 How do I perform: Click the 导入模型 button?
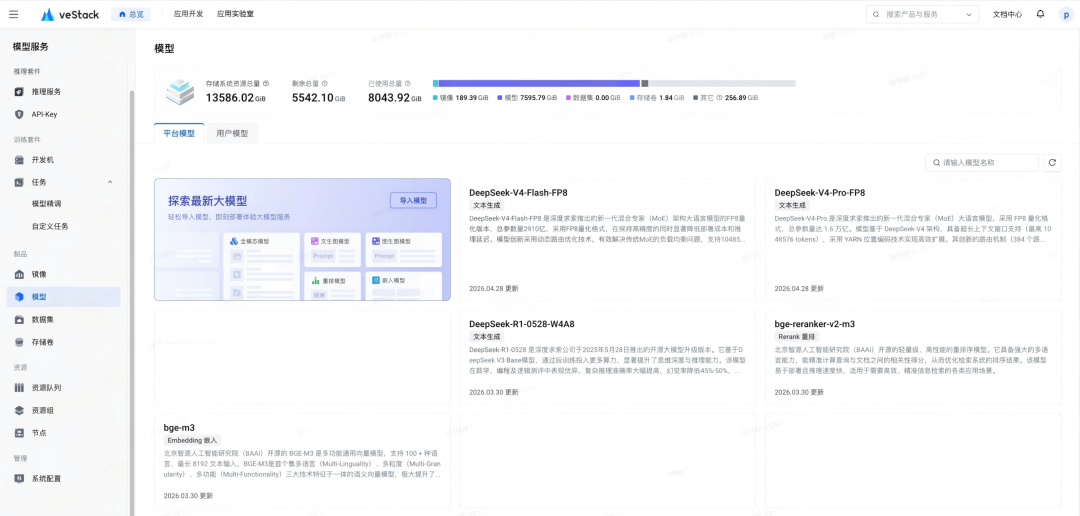[413, 200]
